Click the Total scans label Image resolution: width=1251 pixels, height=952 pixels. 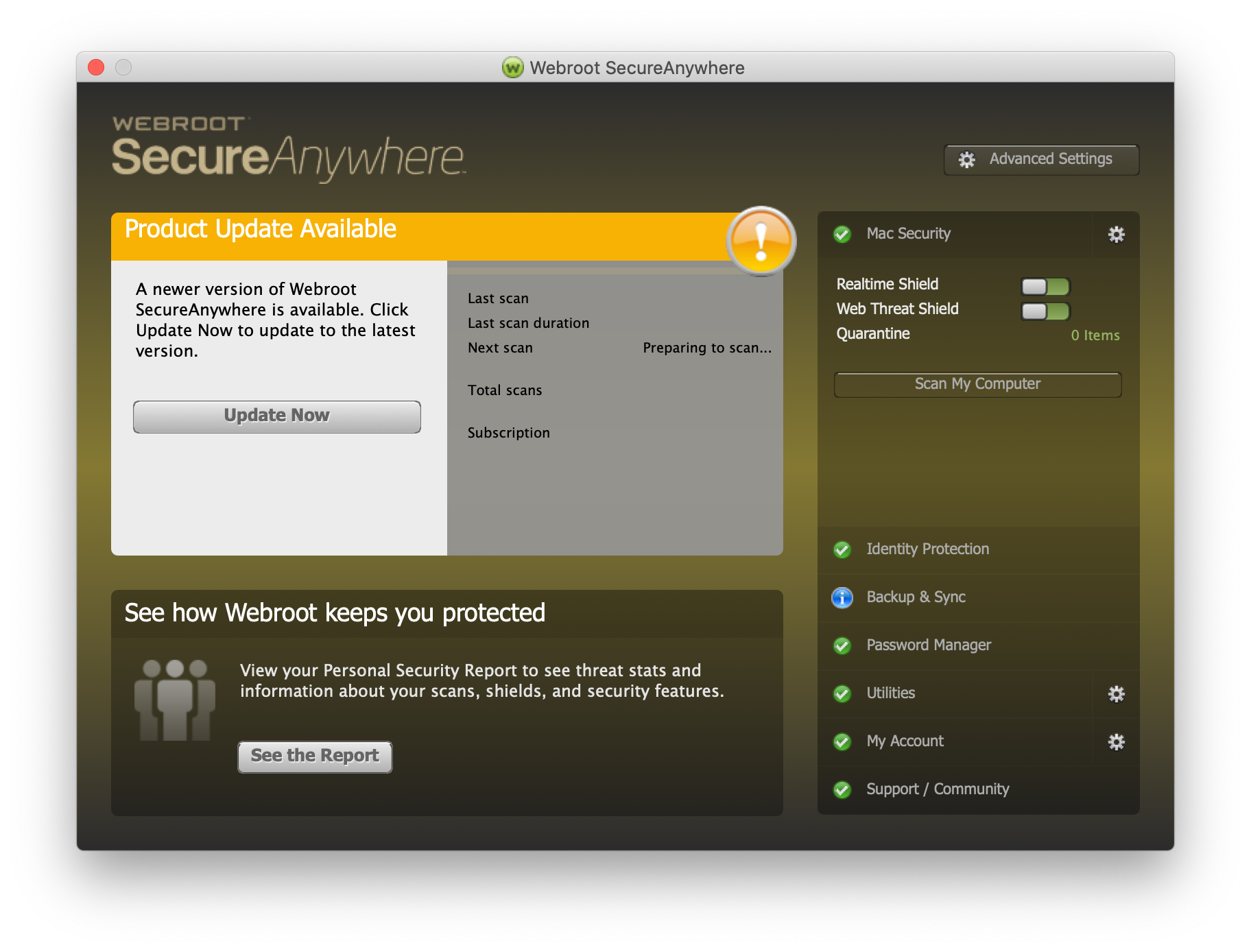coord(505,390)
